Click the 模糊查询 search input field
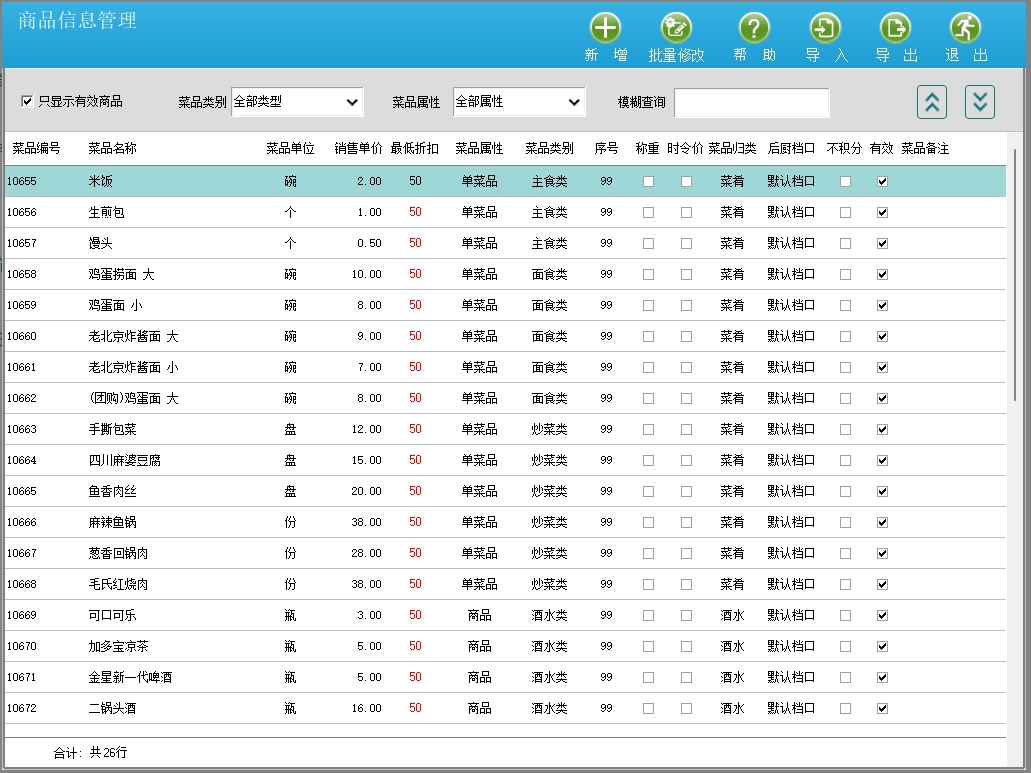The height and width of the screenshot is (773, 1031). click(751, 103)
